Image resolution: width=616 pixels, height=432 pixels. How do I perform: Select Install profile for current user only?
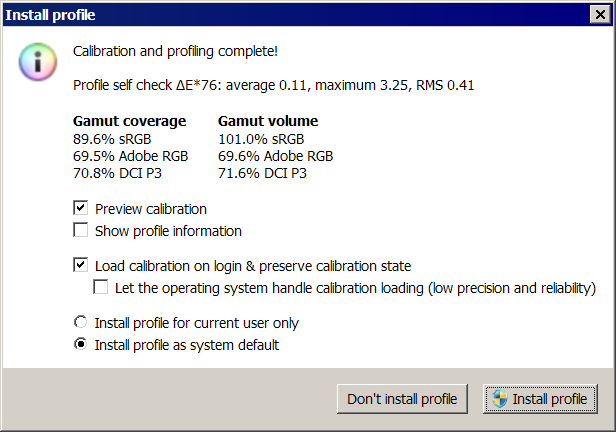(x=81, y=323)
